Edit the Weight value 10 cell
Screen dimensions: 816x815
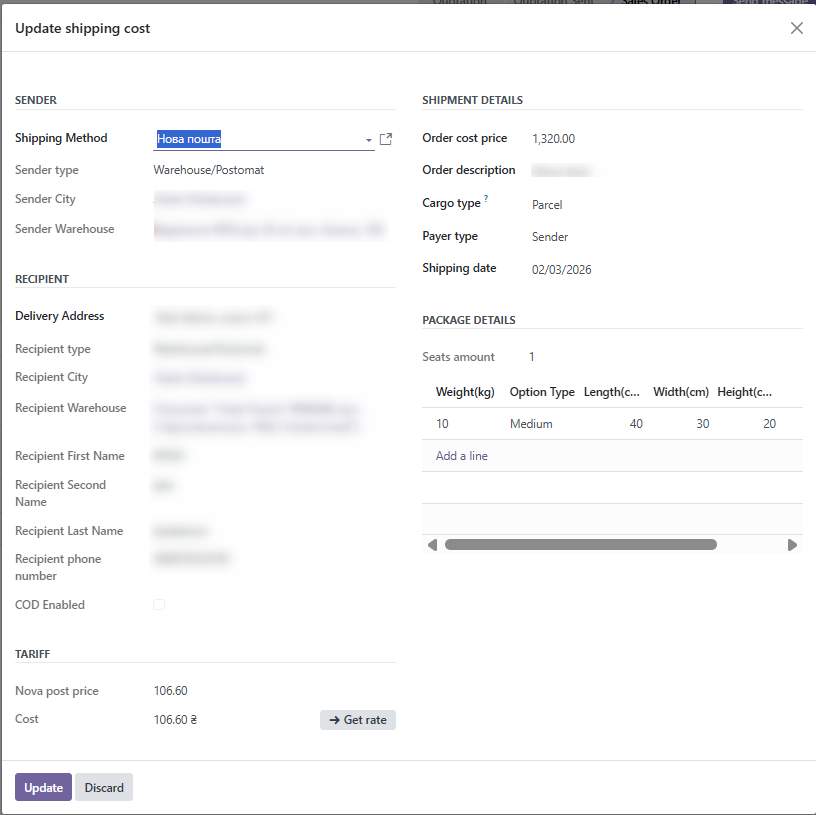443,424
